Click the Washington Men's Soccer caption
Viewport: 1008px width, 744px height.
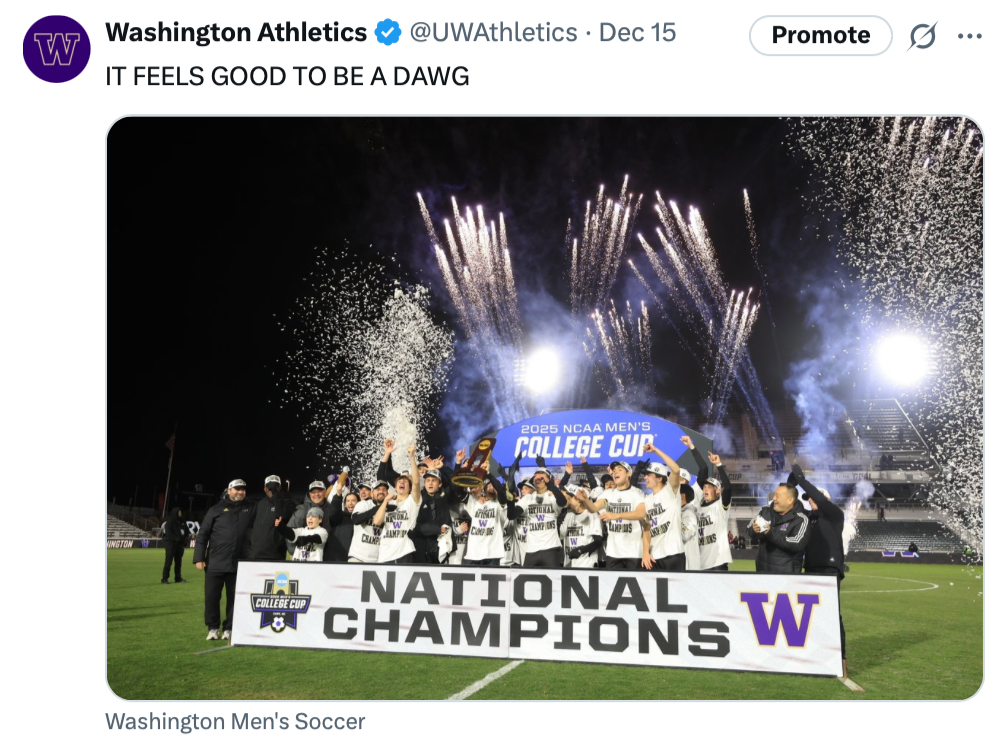[235, 721]
